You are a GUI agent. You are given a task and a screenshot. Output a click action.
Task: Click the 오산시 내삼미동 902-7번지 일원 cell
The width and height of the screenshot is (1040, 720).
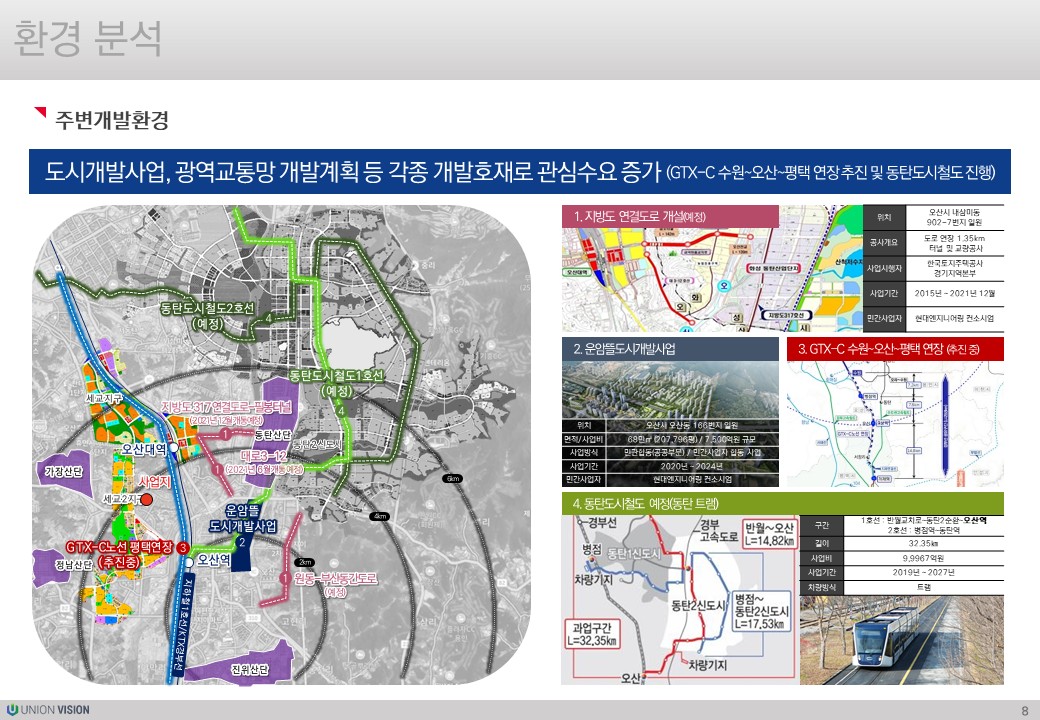954,217
